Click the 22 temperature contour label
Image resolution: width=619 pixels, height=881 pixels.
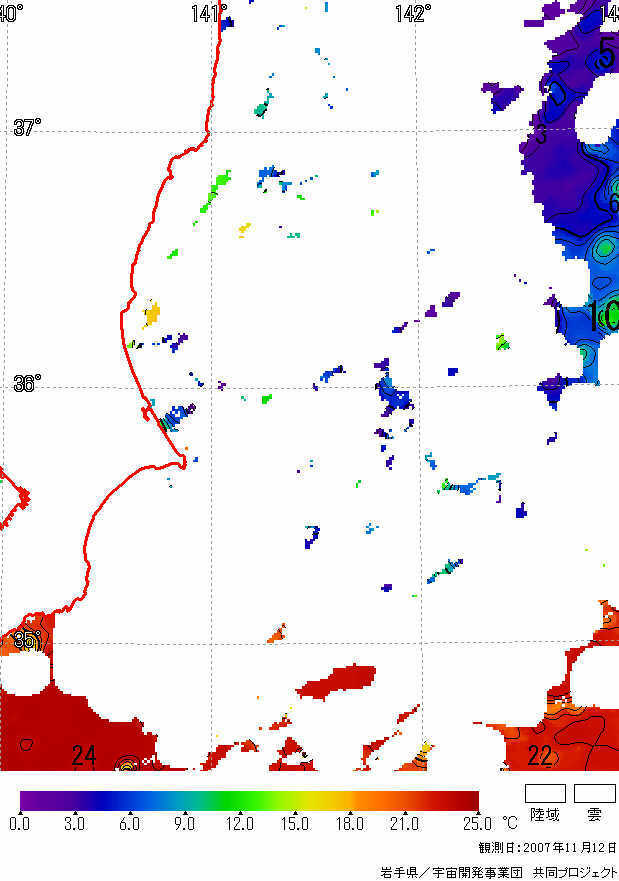click(539, 756)
